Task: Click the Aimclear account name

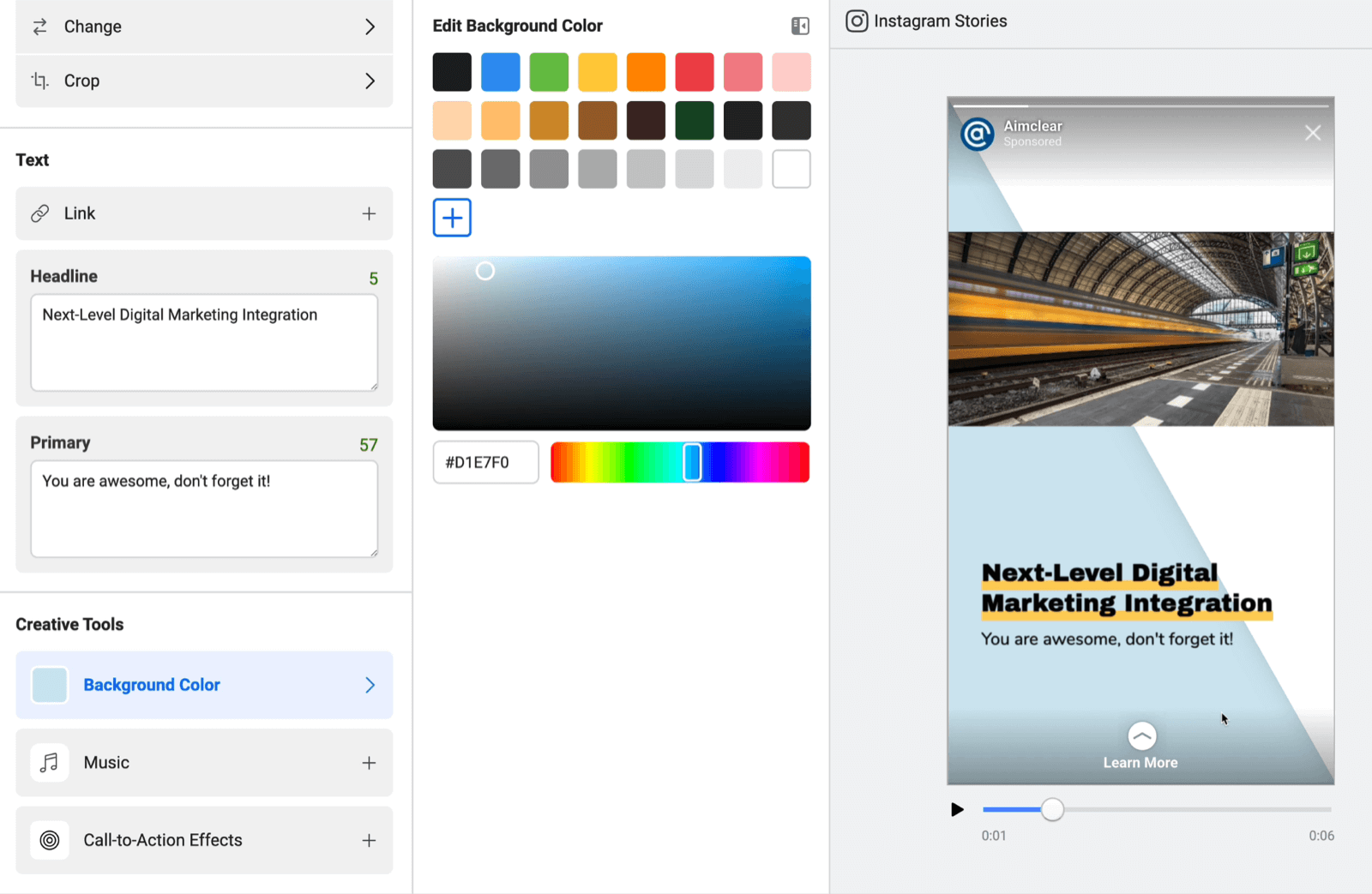Action: [x=1032, y=126]
